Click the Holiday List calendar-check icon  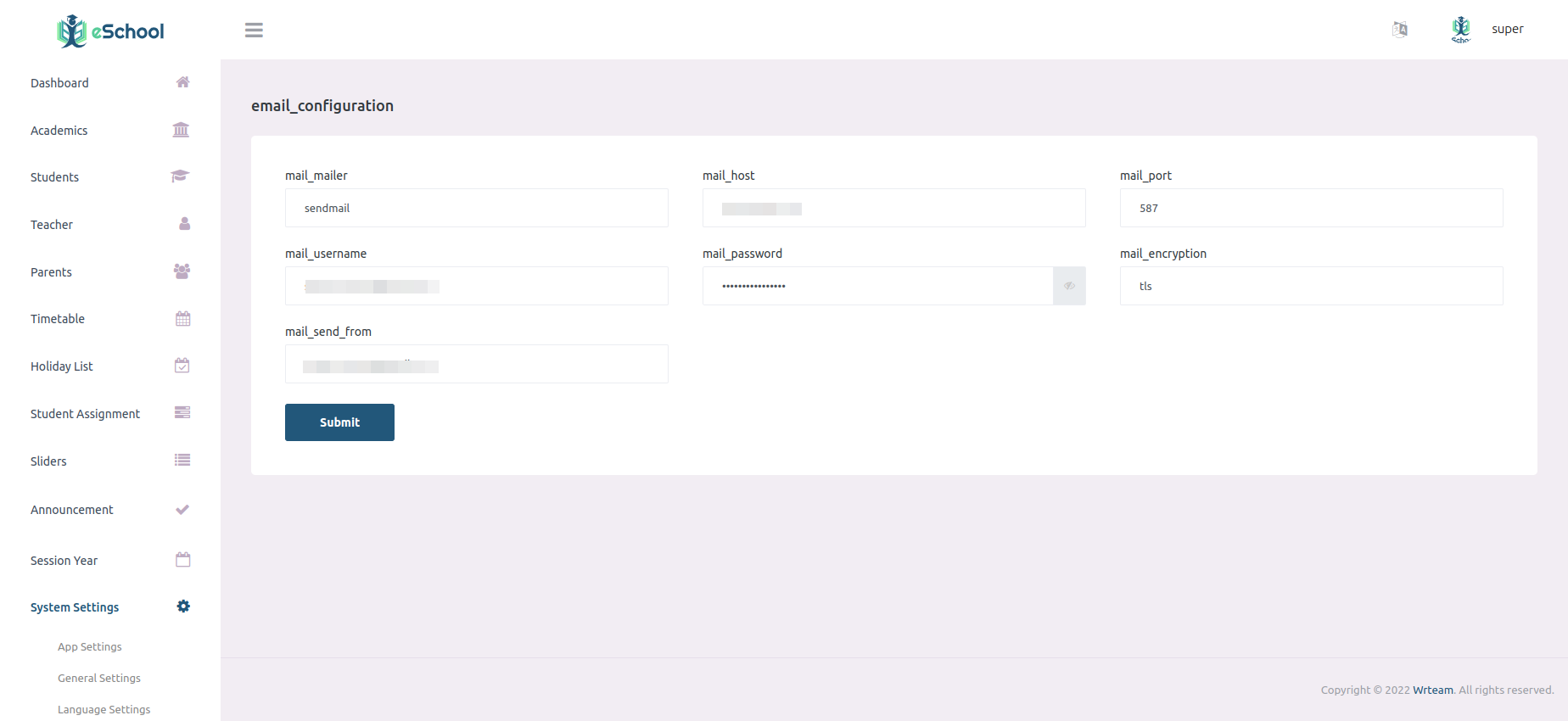182,366
